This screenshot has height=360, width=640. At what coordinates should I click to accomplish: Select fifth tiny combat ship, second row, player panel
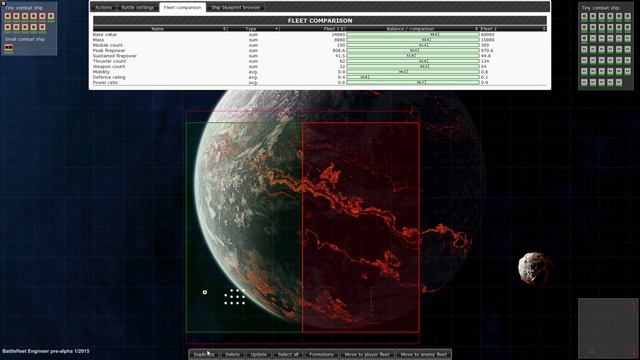[x=42, y=27]
